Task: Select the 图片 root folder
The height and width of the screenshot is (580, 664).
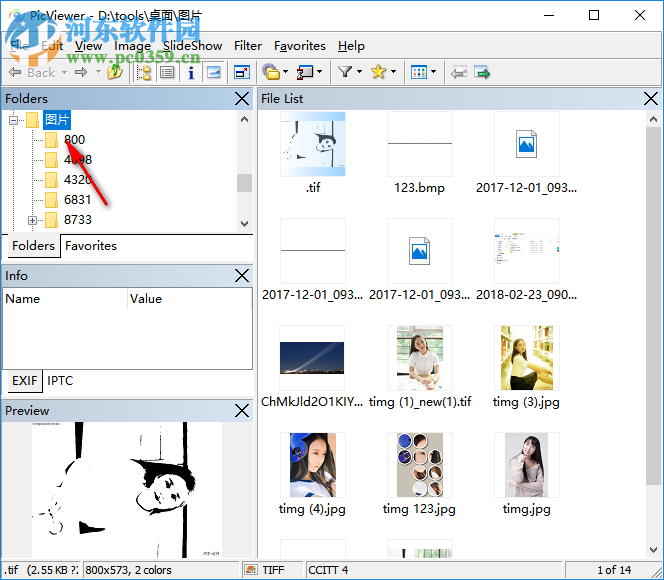Action: tap(56, 120)
